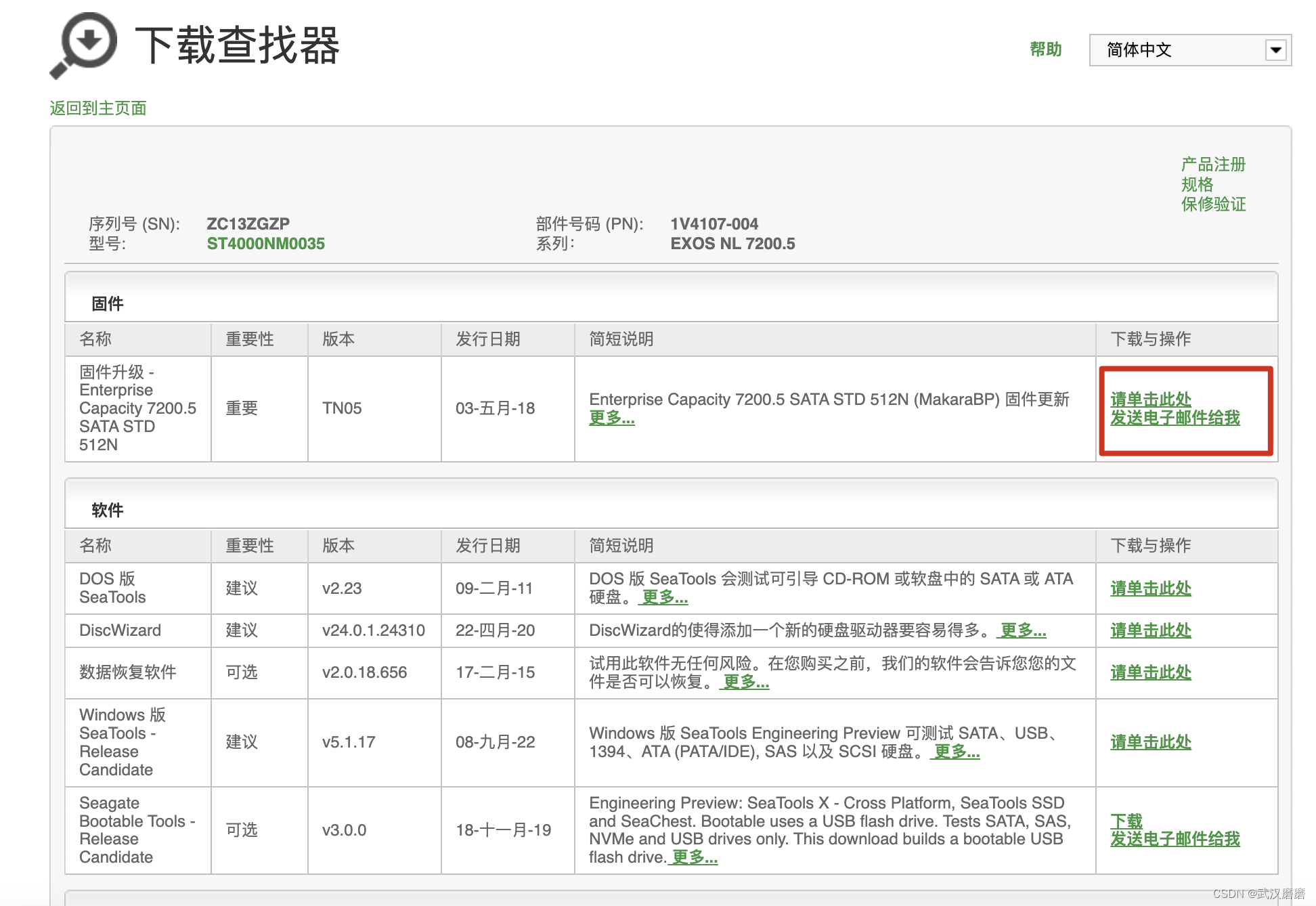Open the 帮助 help link
This screenshot has width=1316, height=906.
coord(1045,49)
